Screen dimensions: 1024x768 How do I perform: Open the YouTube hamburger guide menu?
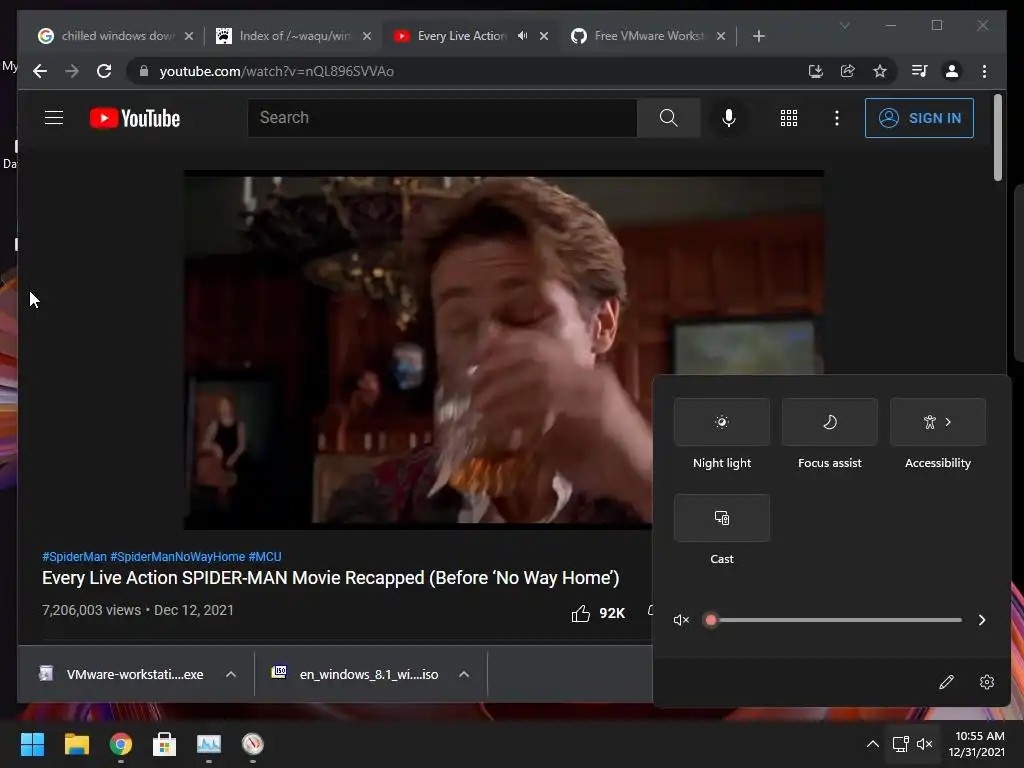click(54, 118)
